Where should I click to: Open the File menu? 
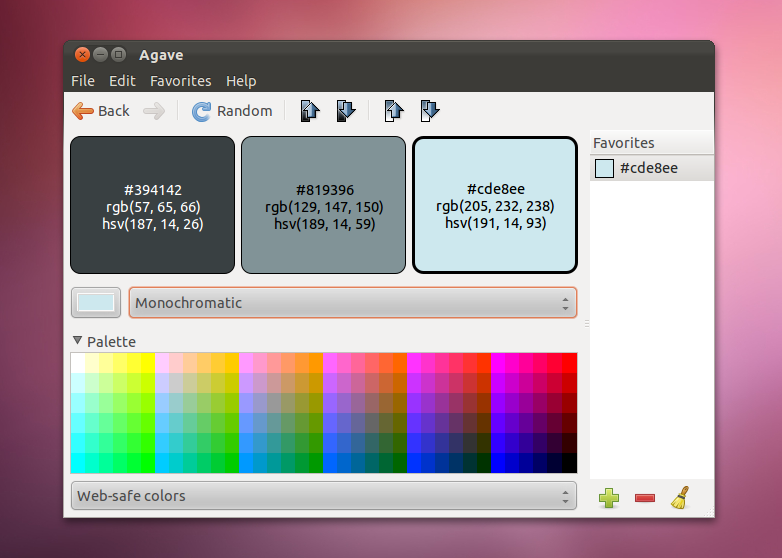83,81
